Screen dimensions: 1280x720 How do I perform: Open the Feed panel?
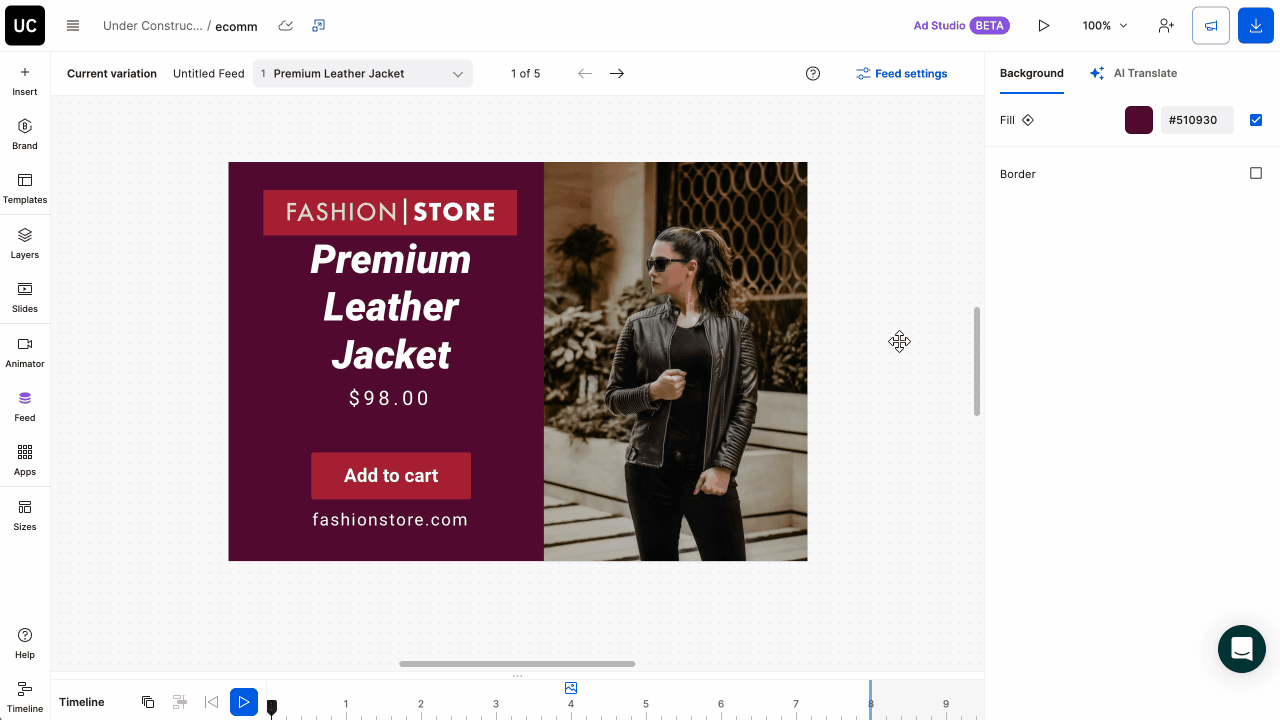pos(25,406)
